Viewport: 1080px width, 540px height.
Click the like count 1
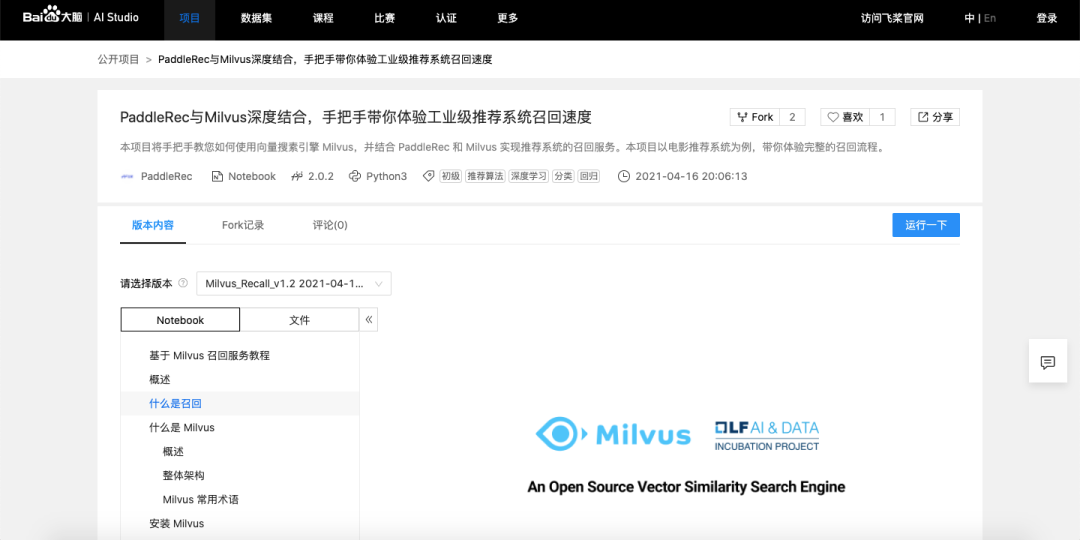click(882, 117)
